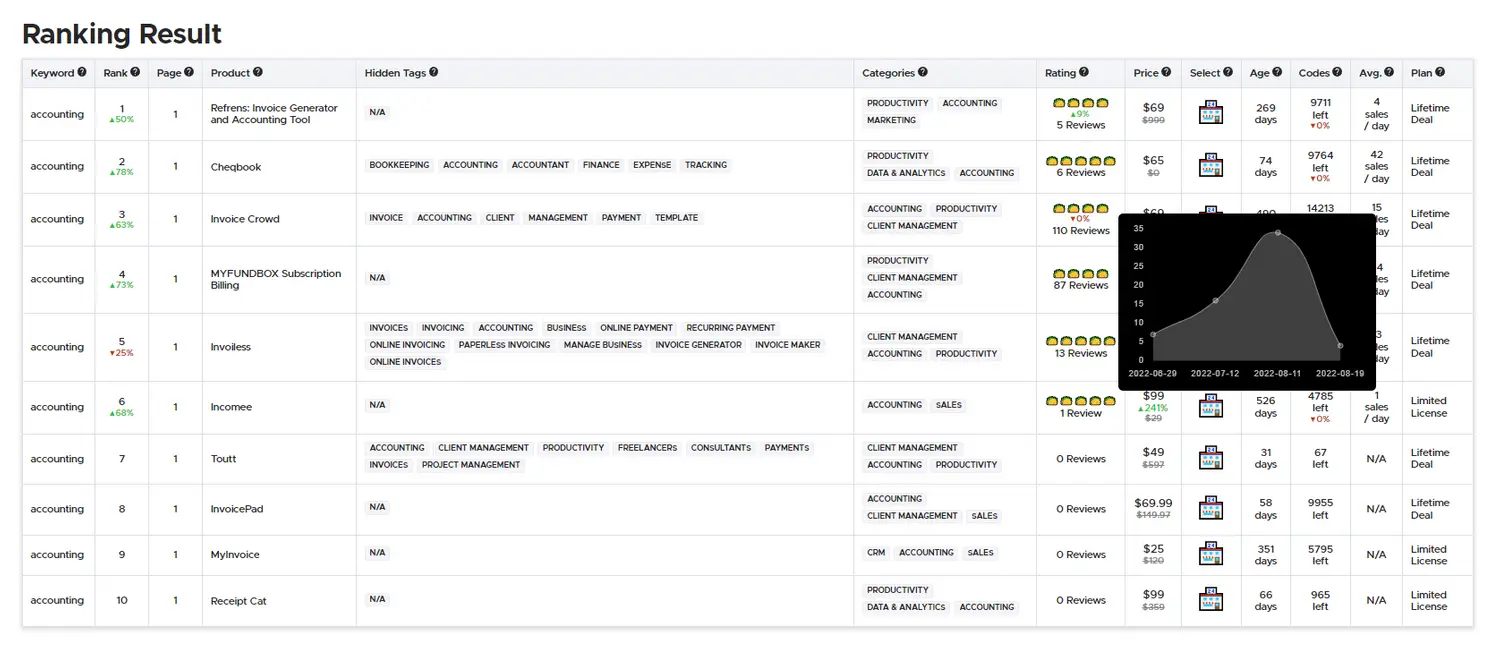
Task: Click the CRM category tag for MyInvoice
Action: (x=876, y=552)
